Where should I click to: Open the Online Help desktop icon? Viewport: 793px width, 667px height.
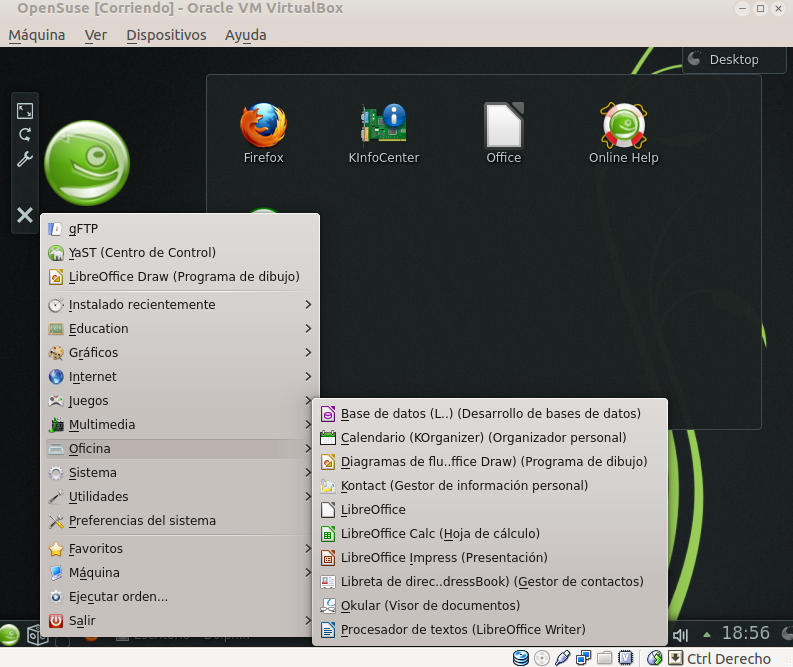click(x=623, y=132)
